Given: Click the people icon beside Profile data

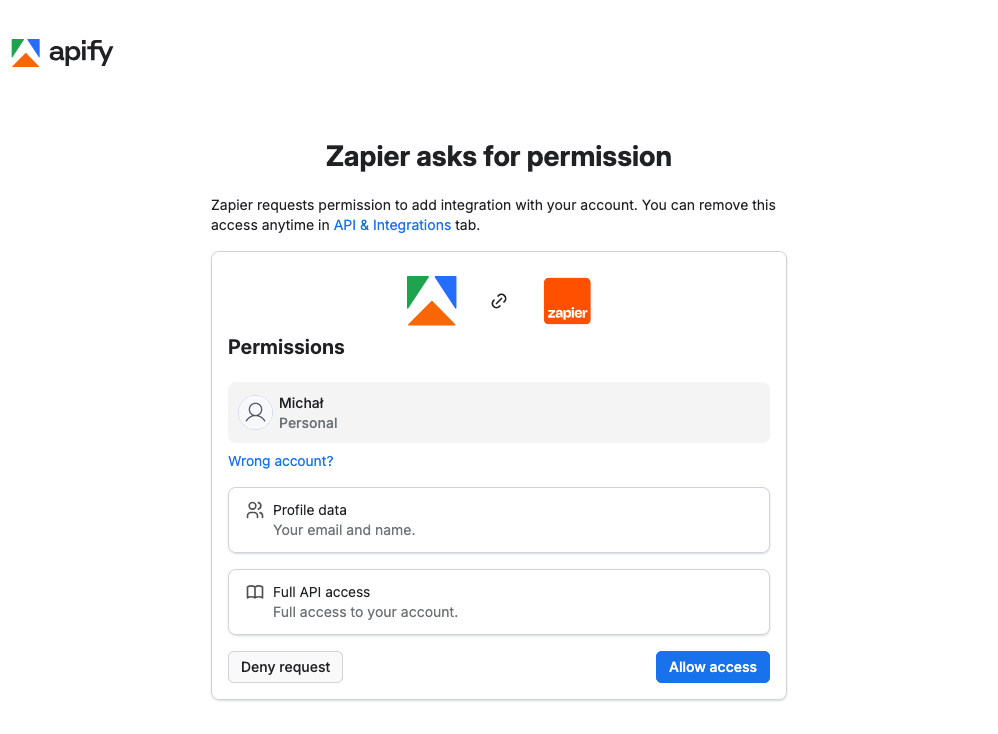Looking at the screenshot, I should (255, 510).
